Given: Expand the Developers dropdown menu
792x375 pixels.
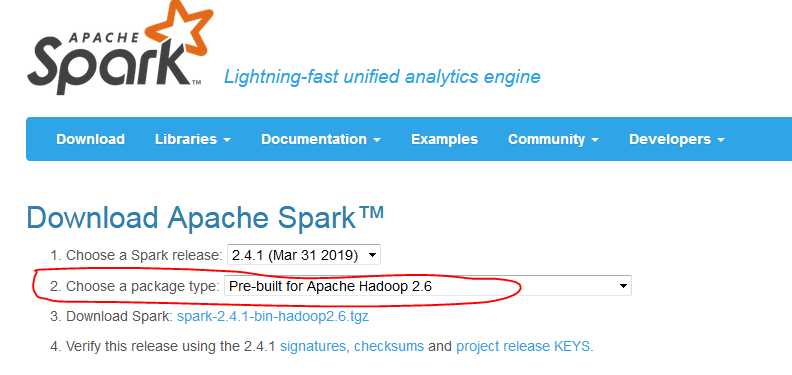Looking at the screenshot, I should 677,139.
